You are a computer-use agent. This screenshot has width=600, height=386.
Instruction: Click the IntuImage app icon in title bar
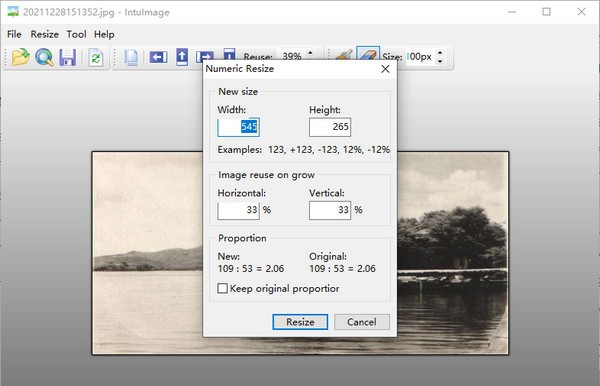click(13, 12)
